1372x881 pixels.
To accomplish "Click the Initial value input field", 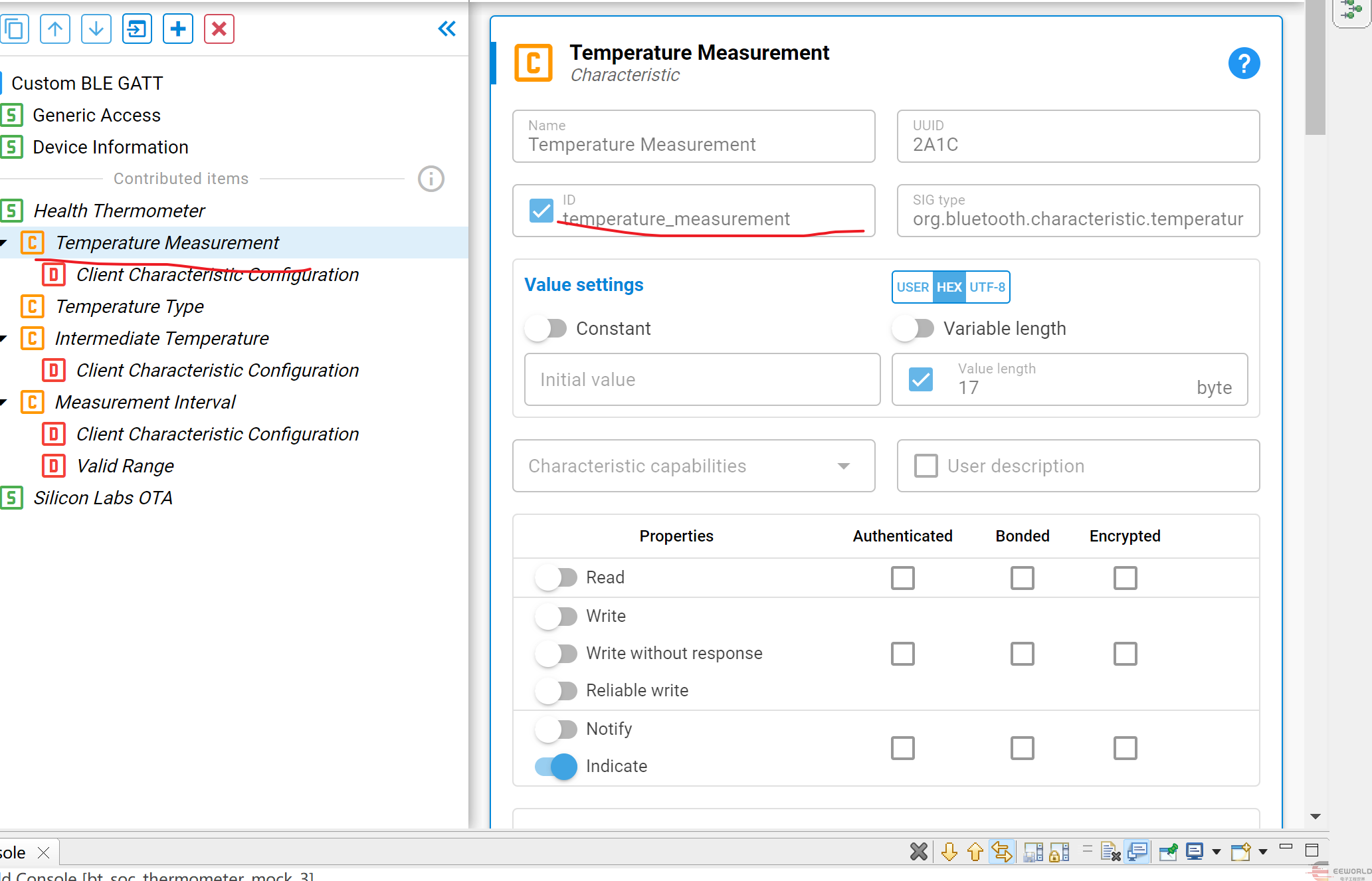I will point(702,379).
